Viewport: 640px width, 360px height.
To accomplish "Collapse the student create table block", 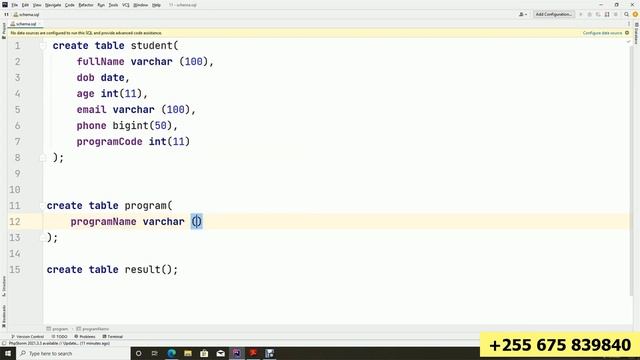I will tap(43, 46).
